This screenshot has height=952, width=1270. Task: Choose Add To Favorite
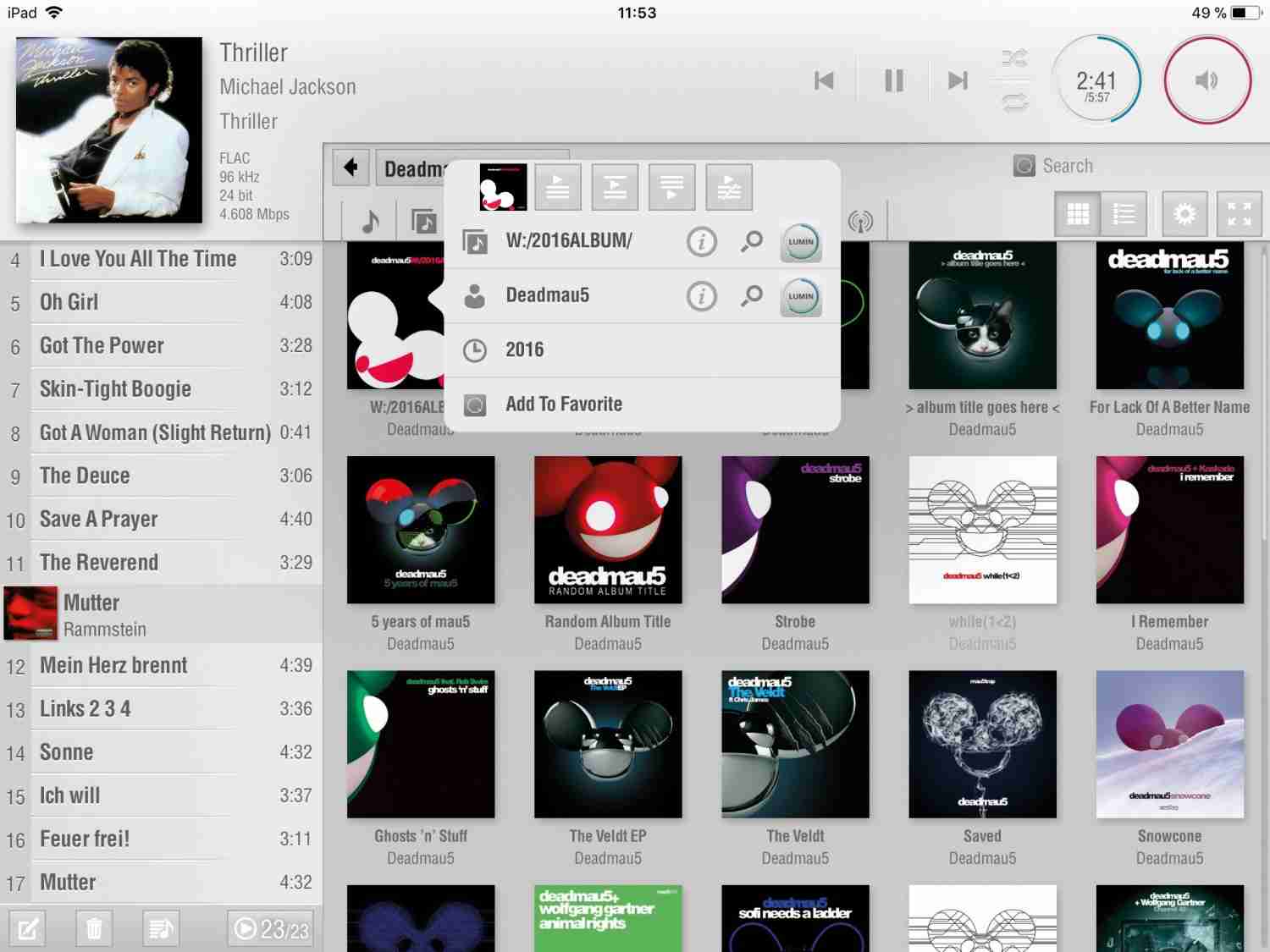pos(642,404)
